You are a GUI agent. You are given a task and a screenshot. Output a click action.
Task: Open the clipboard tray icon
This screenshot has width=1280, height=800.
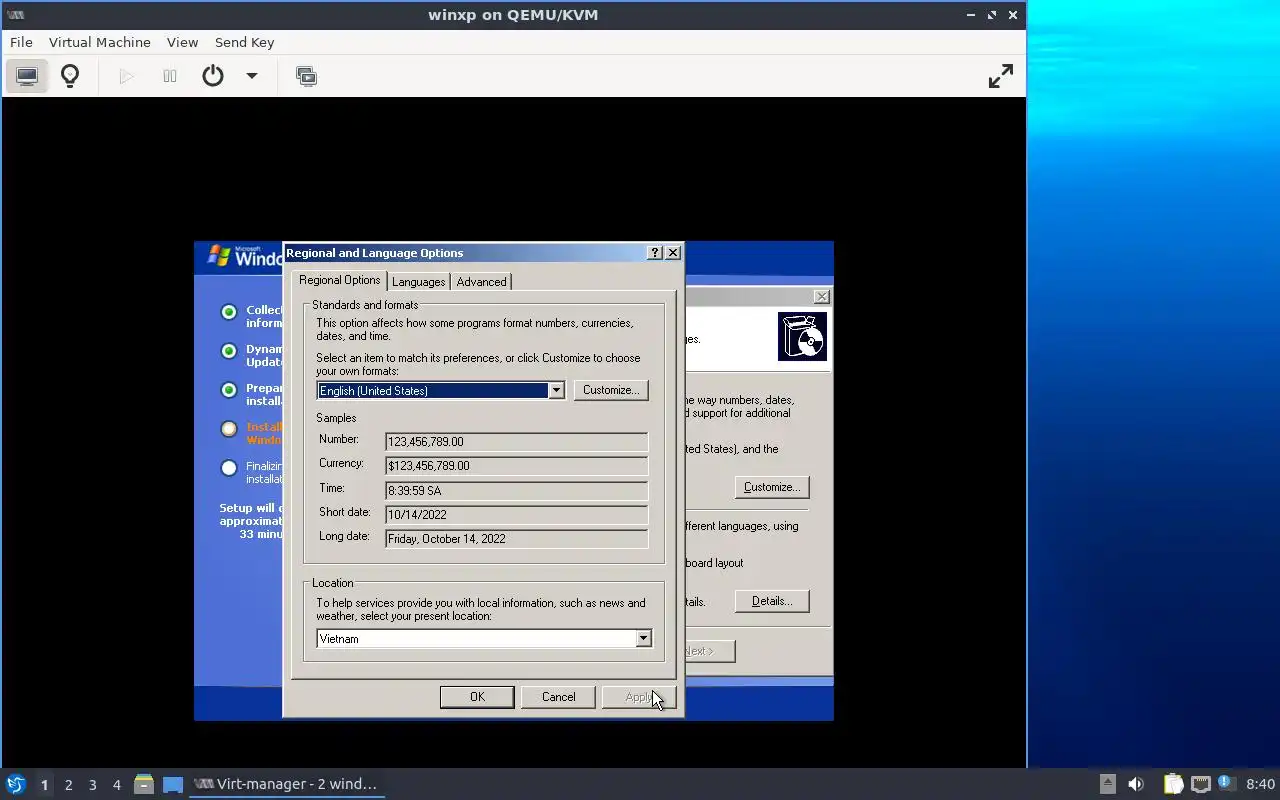[1173, 784]
